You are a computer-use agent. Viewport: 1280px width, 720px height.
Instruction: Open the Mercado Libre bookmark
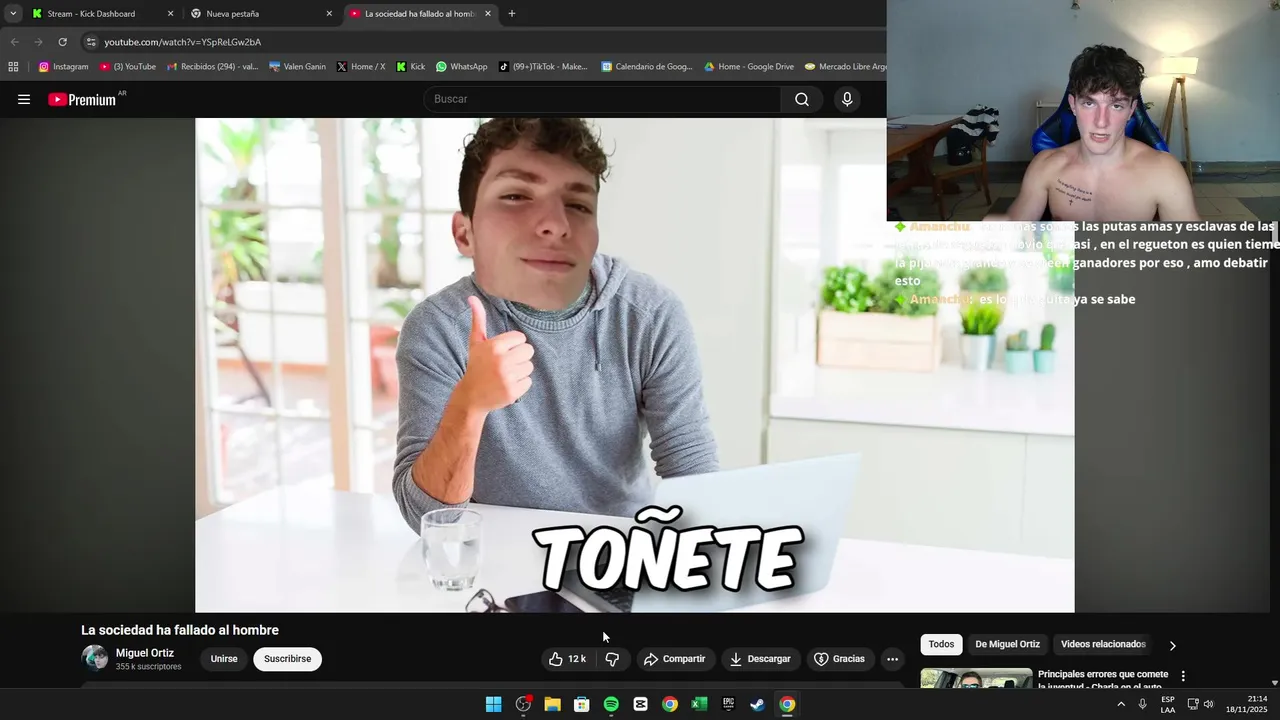coord(845,67)
